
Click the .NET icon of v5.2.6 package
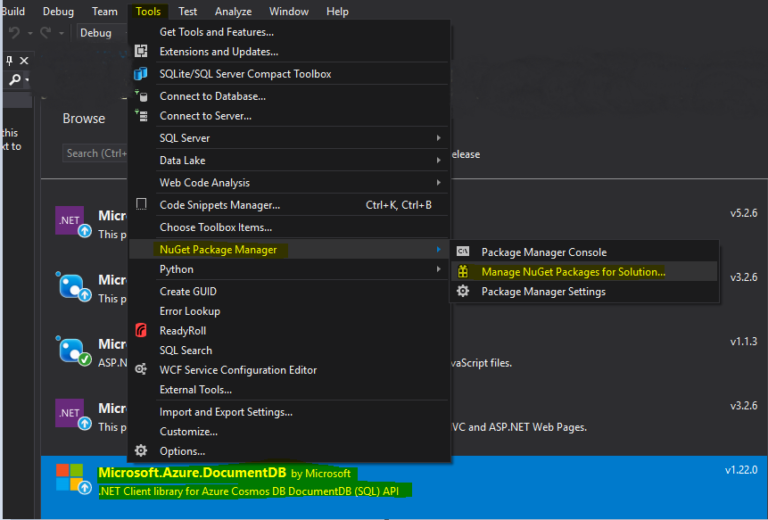pos(73,221)
